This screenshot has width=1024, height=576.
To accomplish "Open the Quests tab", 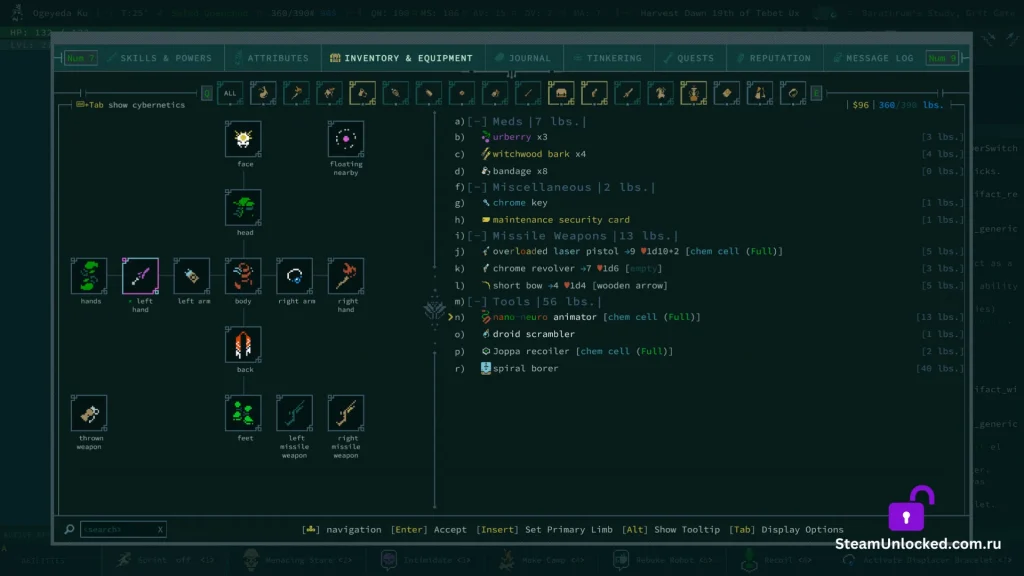I will click(690, 58).
